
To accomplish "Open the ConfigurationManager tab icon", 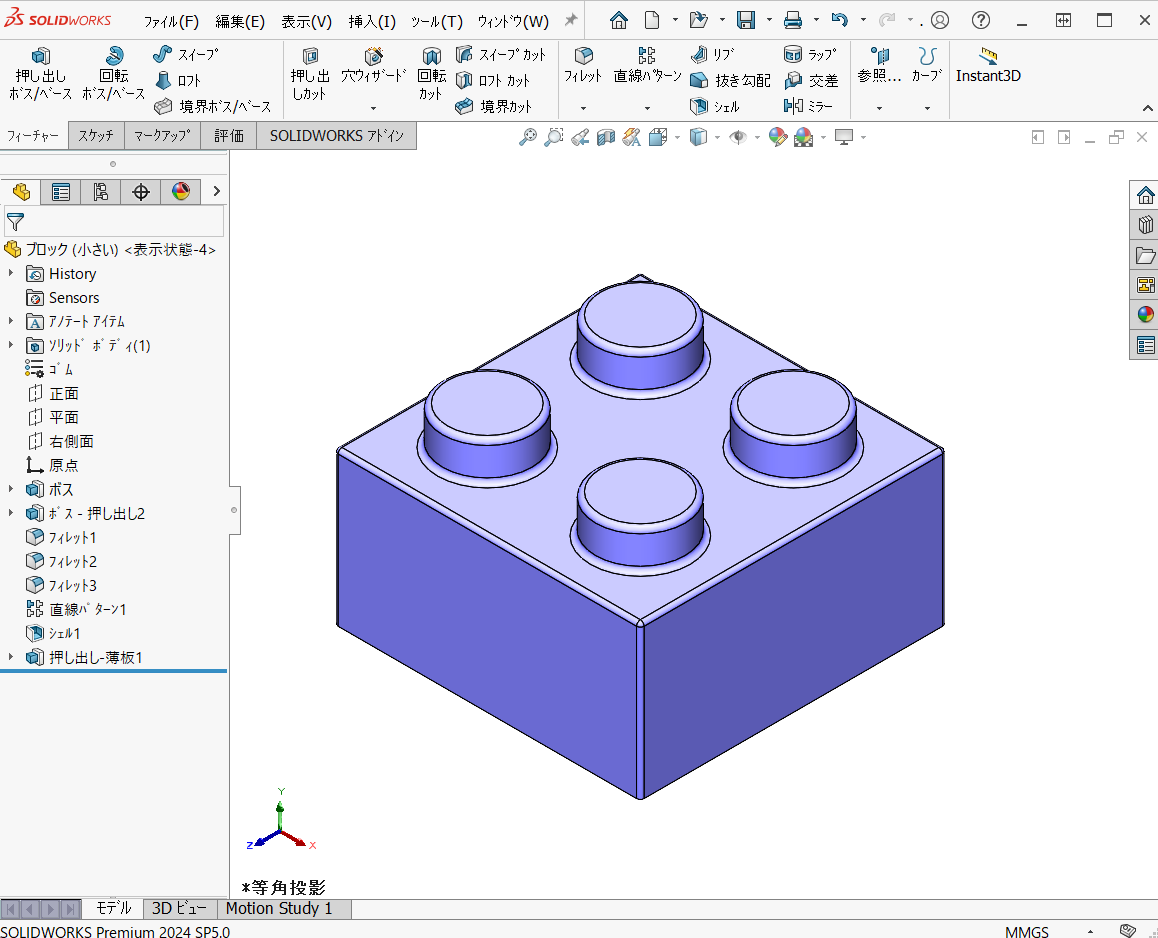I will point(100,192).
